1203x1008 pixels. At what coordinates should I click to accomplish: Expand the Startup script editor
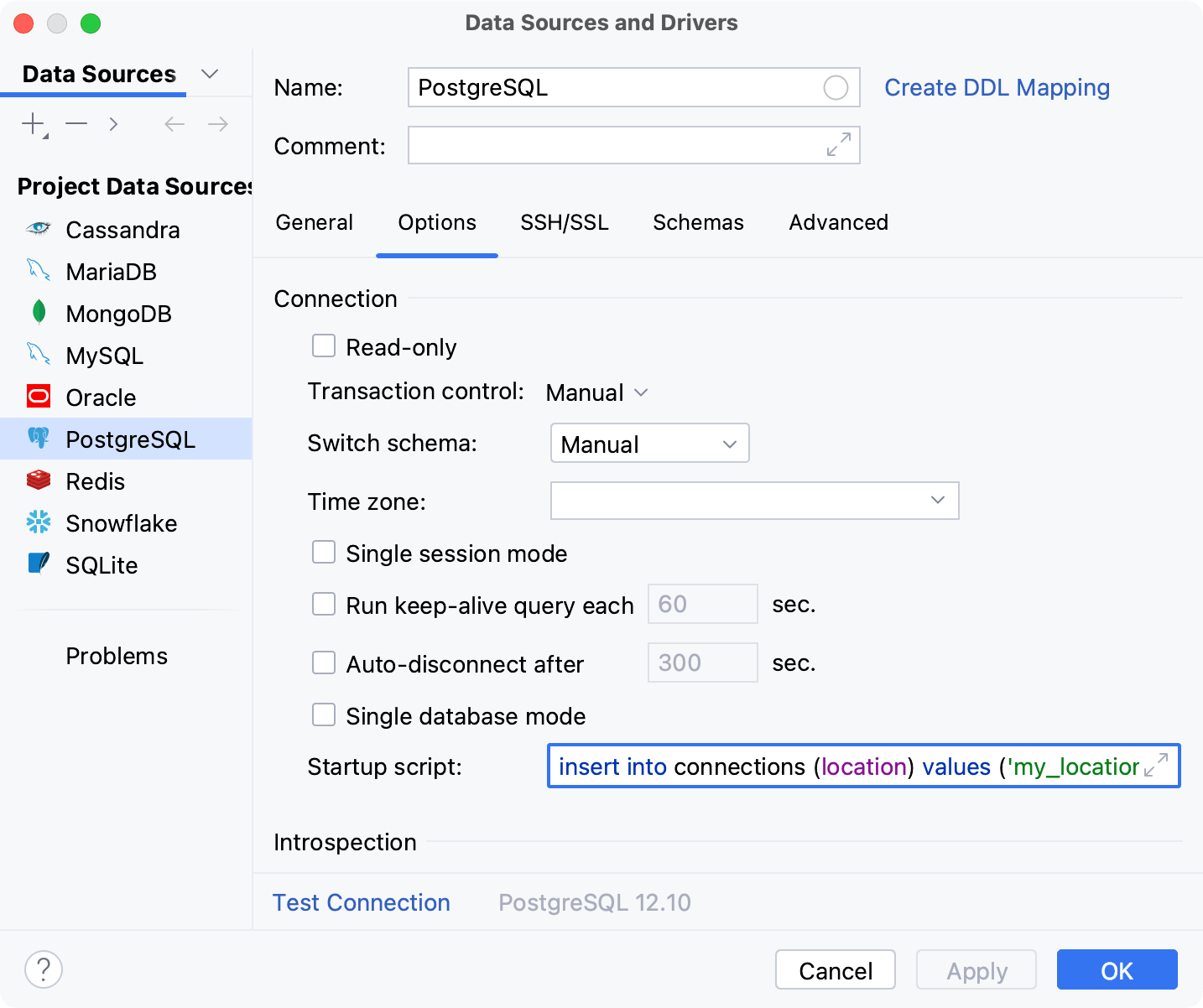point(1158,766)
